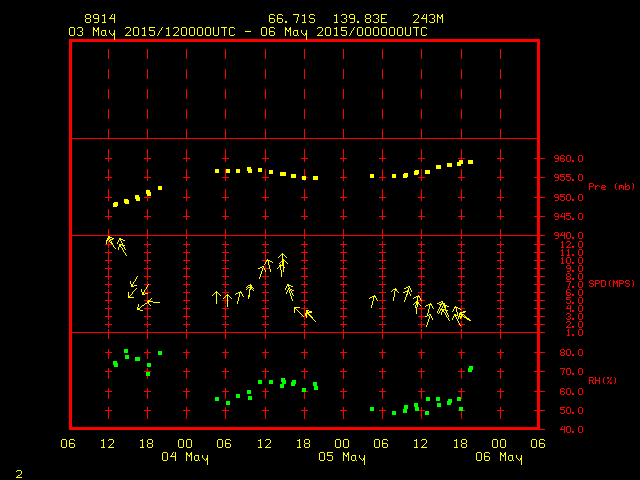Select the latitude value 66.71S

(290, 19)
